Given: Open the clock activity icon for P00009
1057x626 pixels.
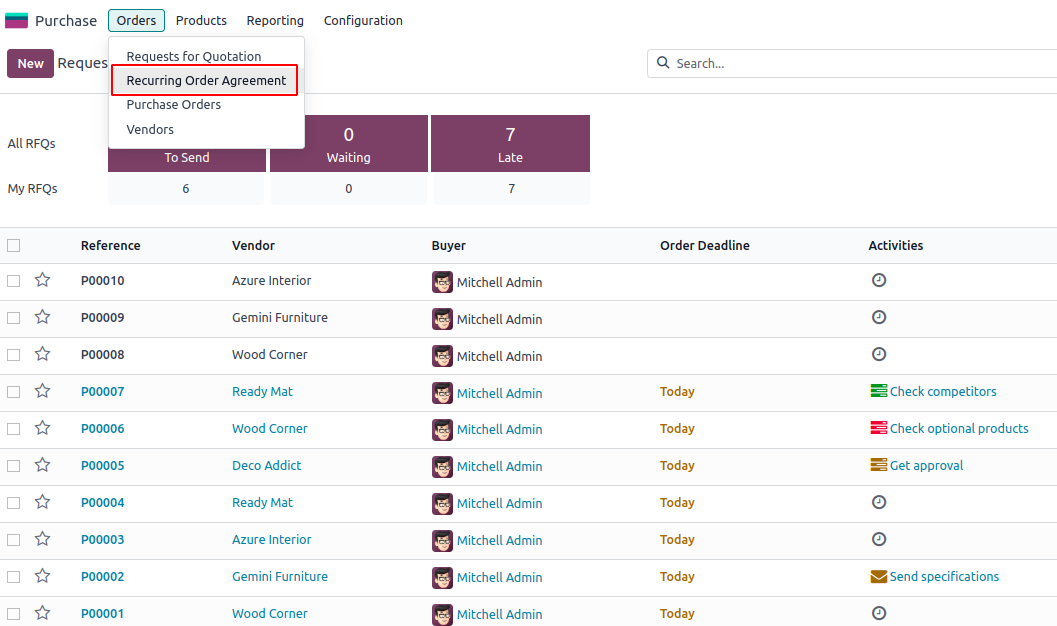Looking at the screenshot, I should click(879, 317).
